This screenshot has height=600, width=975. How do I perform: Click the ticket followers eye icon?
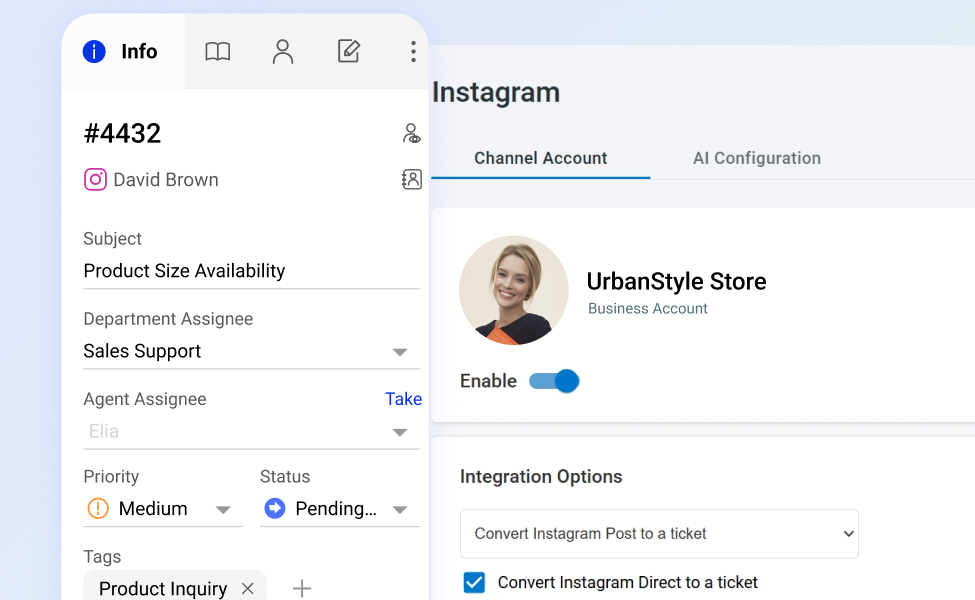[411, 133]
